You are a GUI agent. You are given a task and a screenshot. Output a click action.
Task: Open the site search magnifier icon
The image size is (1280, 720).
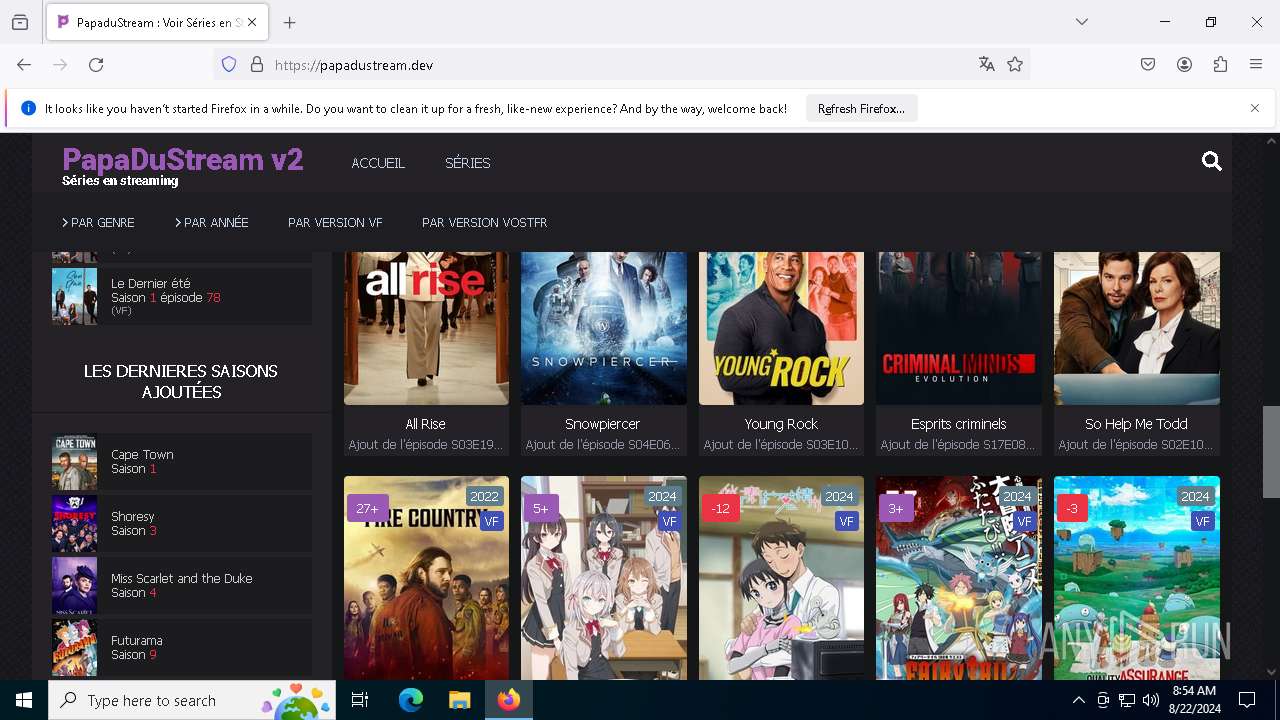pyautogui.click(x=1212, y=162)
